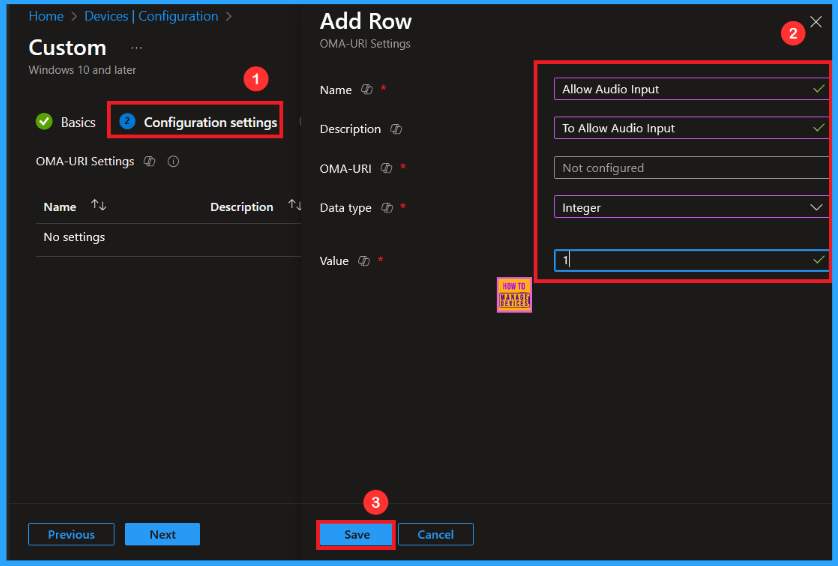The image size is (838, 566).
Task: Click the info icon next to Name label
Action: 367,90
